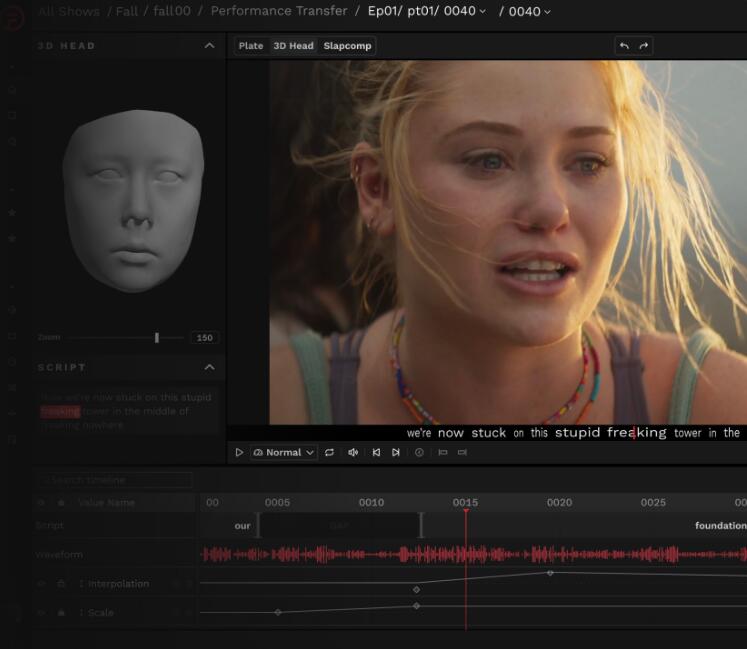747x649 pixels.
Task: Toggle visibility eye on Scale row
Action: click(42, 613)
